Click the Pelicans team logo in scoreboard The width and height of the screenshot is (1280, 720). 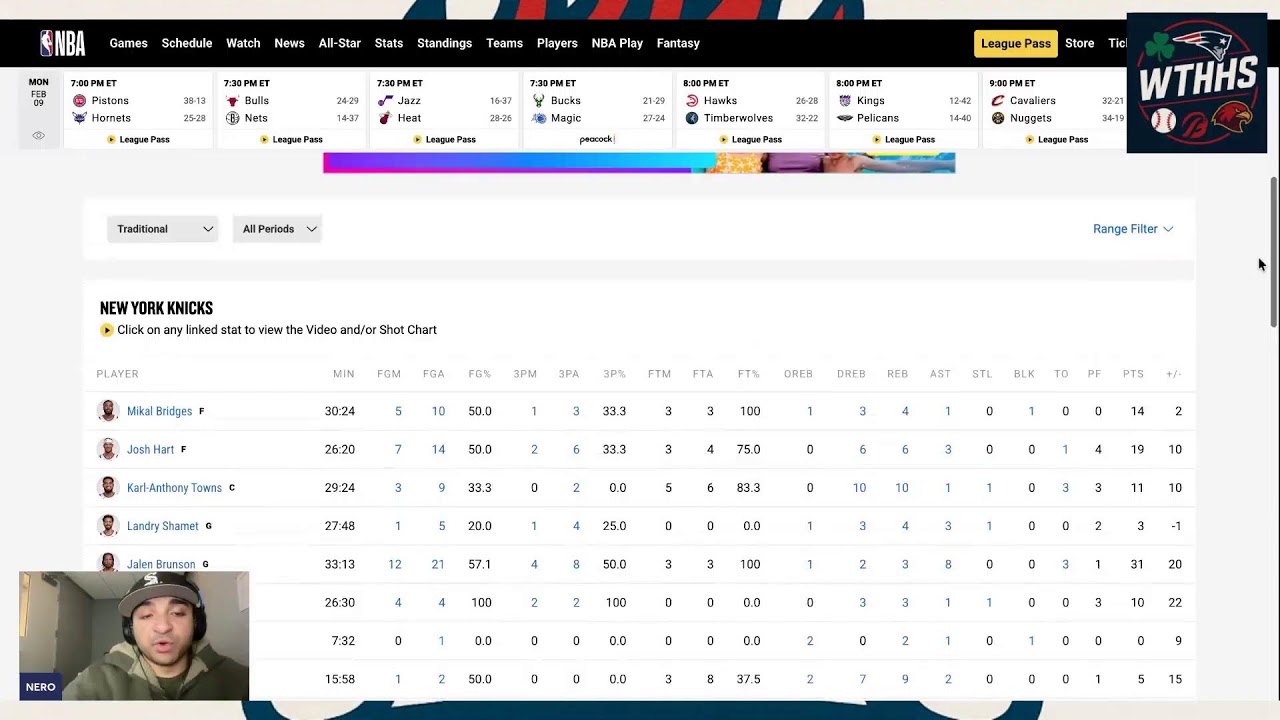[845, 118]
